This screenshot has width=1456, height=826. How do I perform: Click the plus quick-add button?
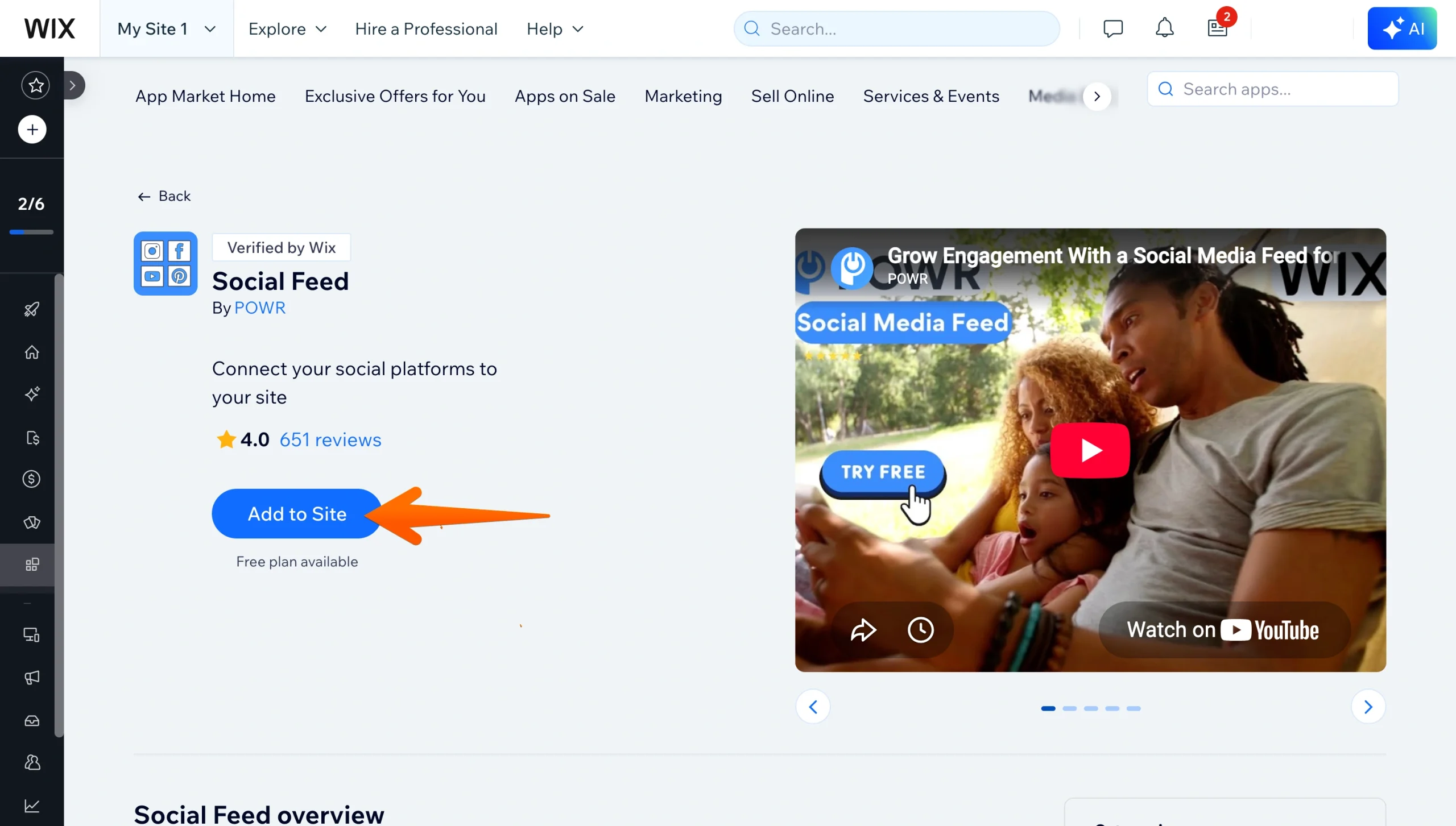[32, 130]
